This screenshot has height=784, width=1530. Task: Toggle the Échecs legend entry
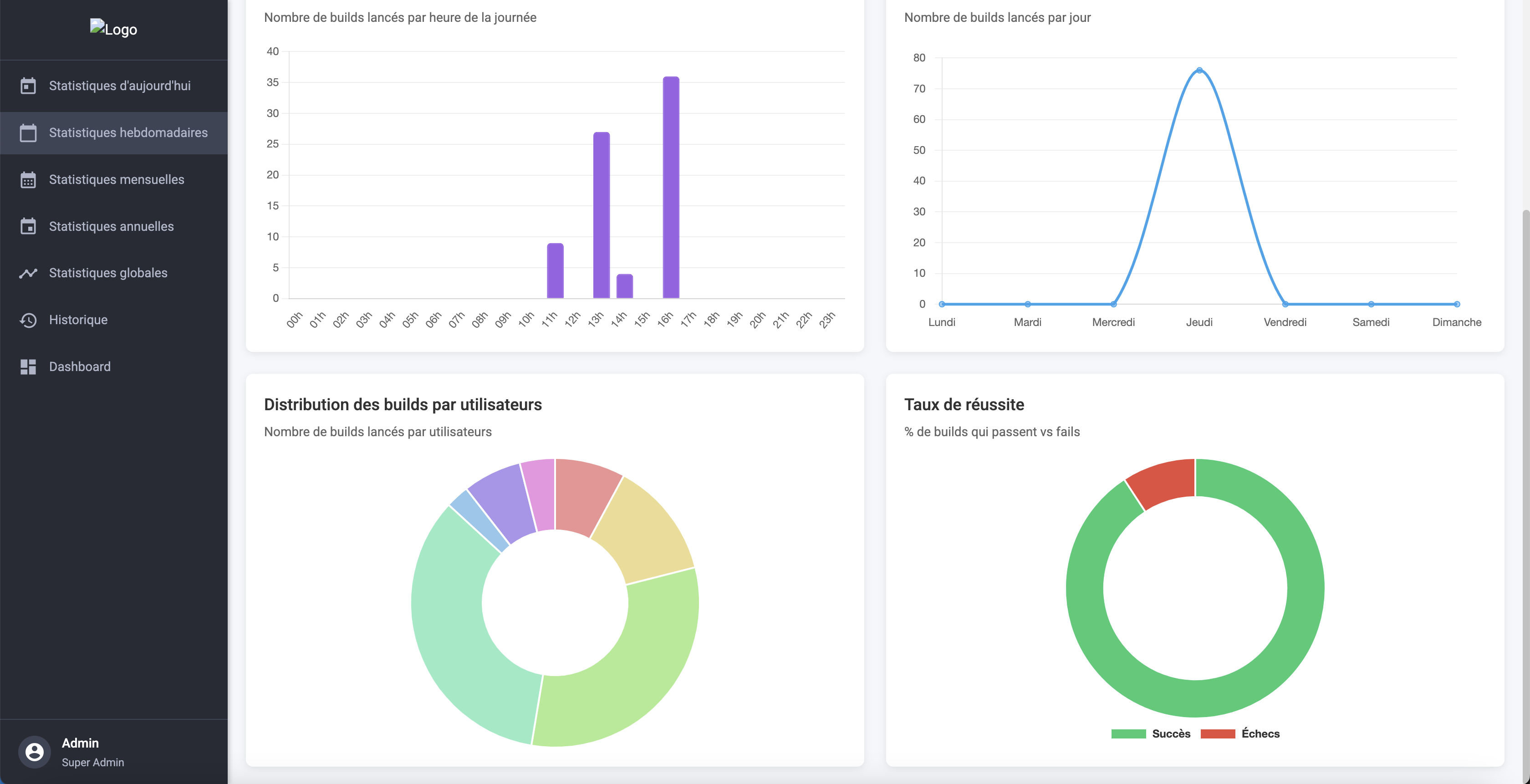(1260, 733)
